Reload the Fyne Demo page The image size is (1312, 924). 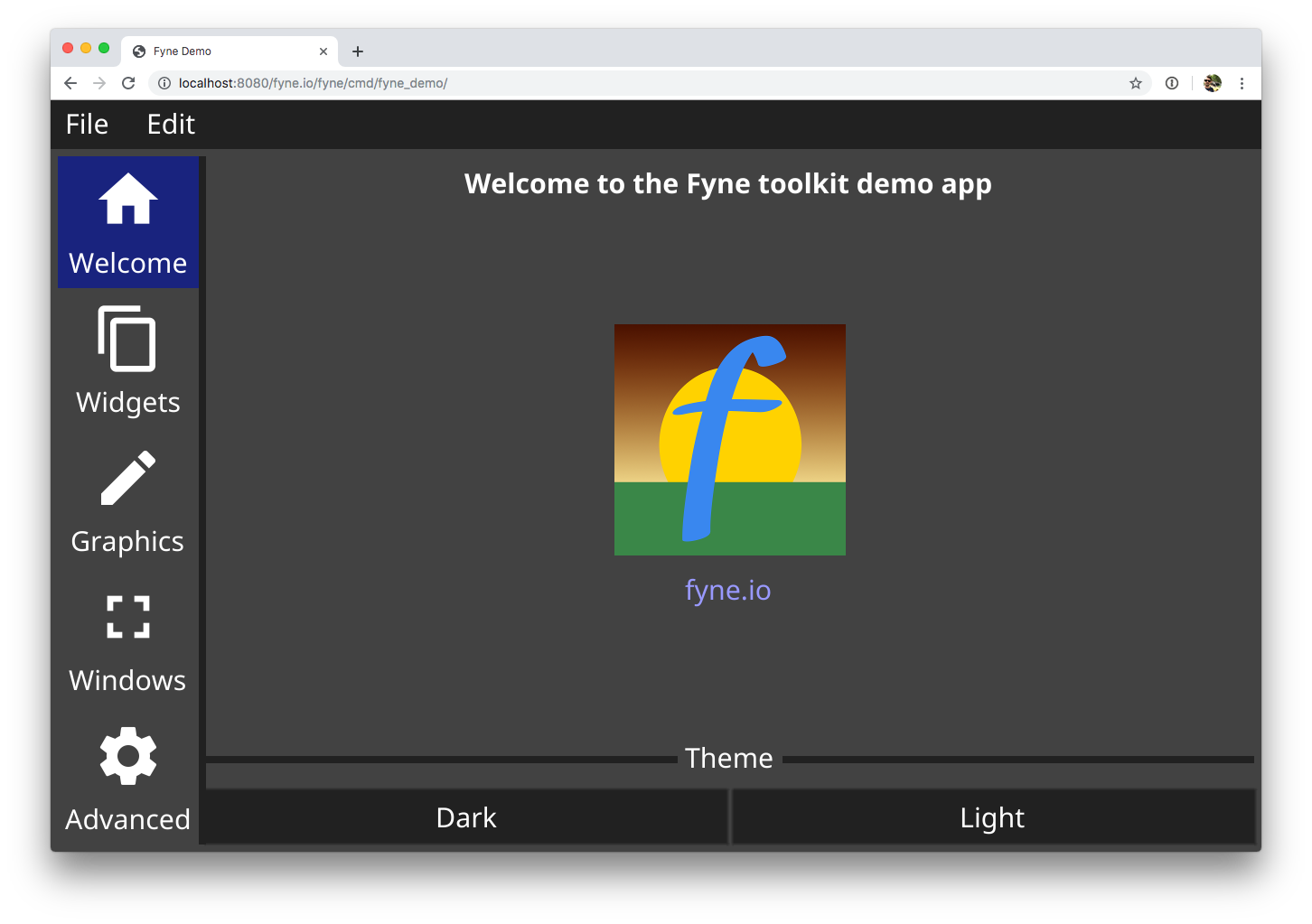[x=128, y=83]
